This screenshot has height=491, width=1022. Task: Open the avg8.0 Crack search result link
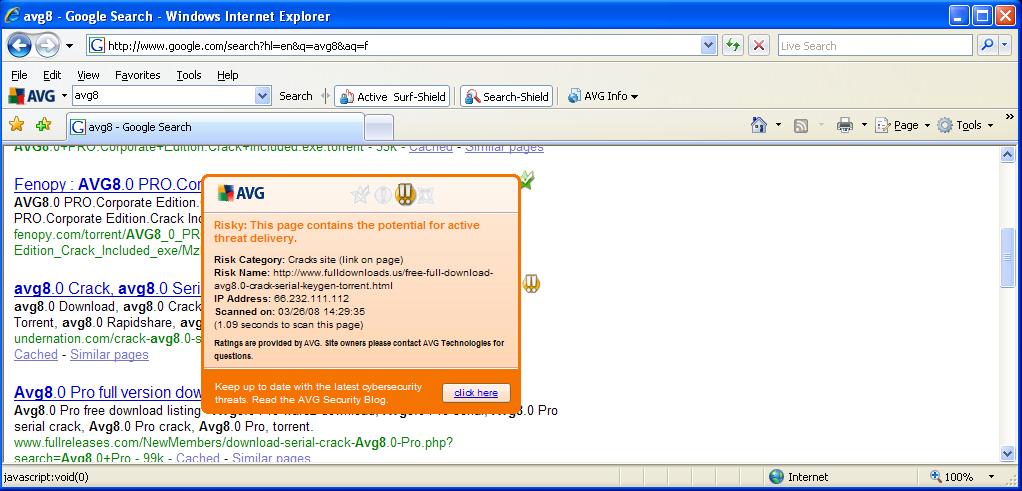pos(108,289)
